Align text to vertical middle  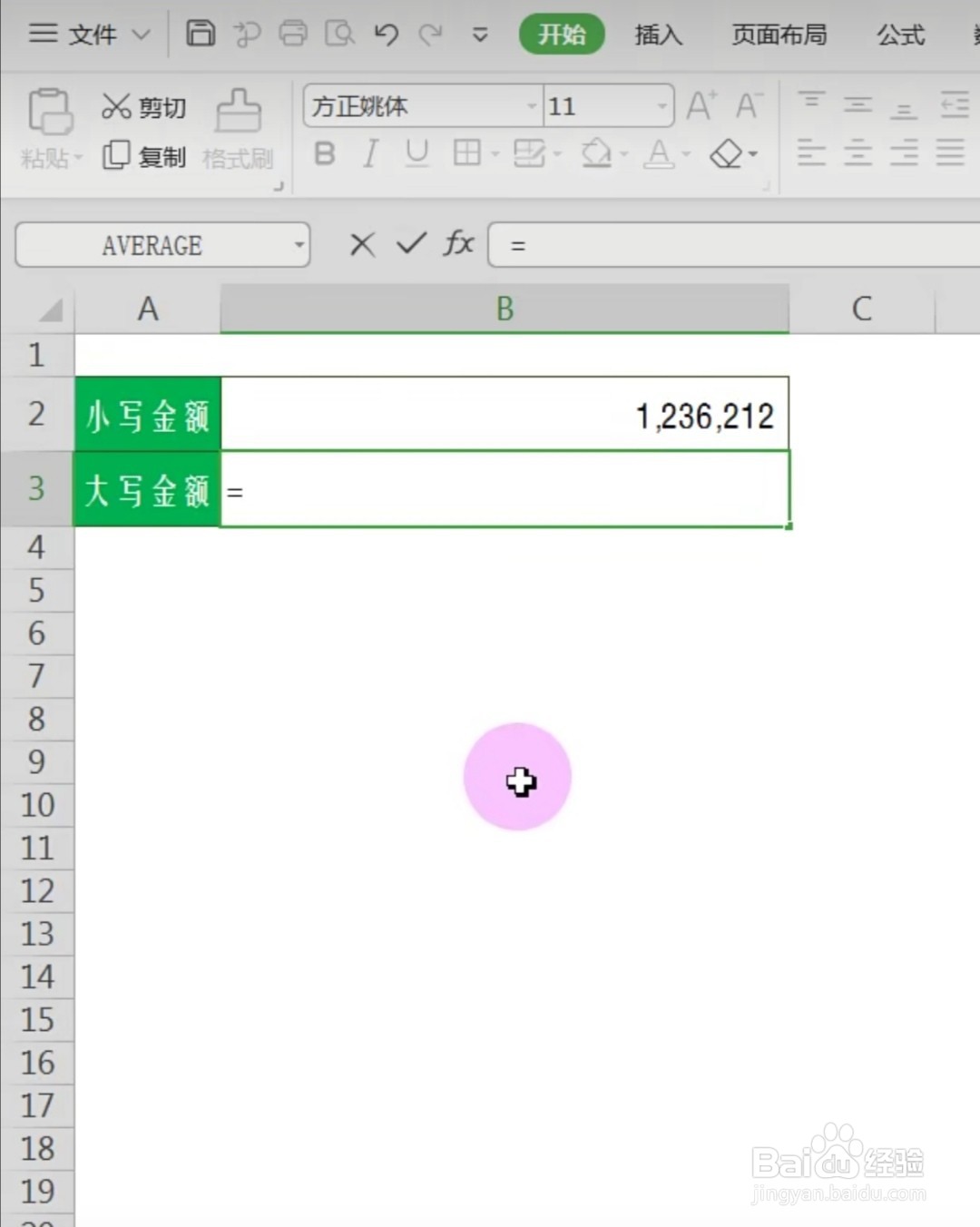tap(857, 105)
